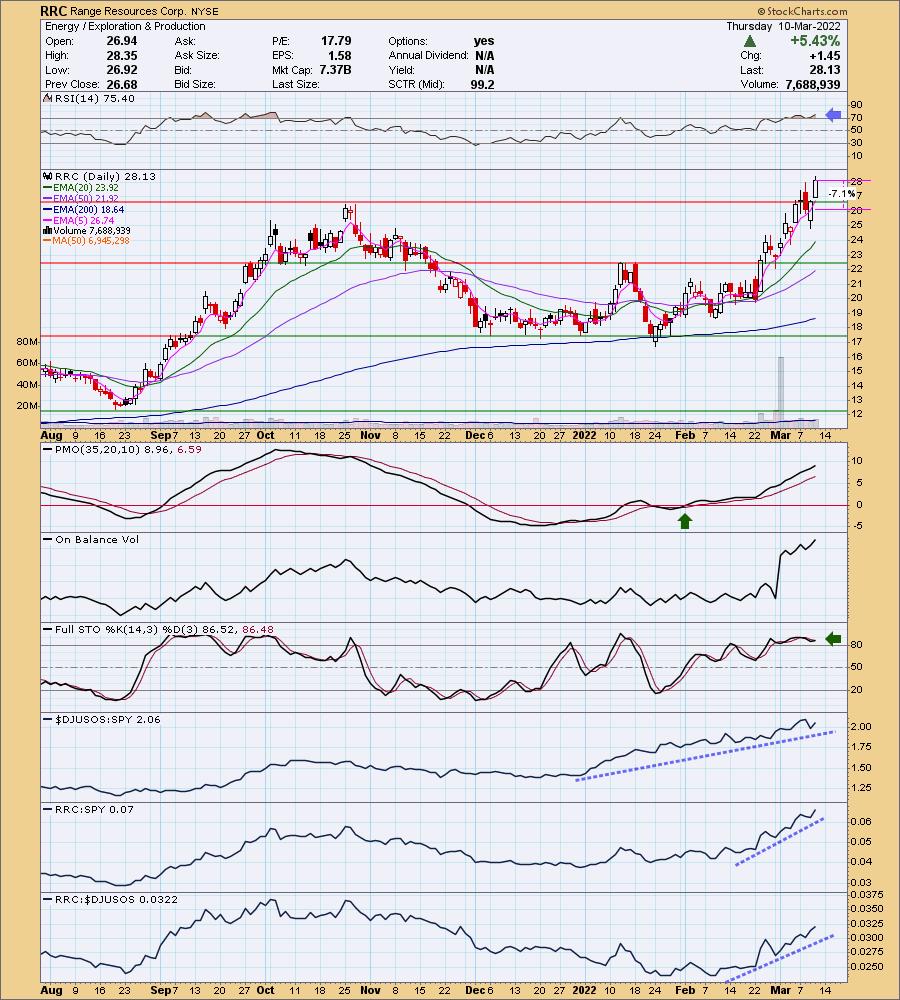
Task: Open the StockCharts.com copyright link
Action: tap(802, 11)
